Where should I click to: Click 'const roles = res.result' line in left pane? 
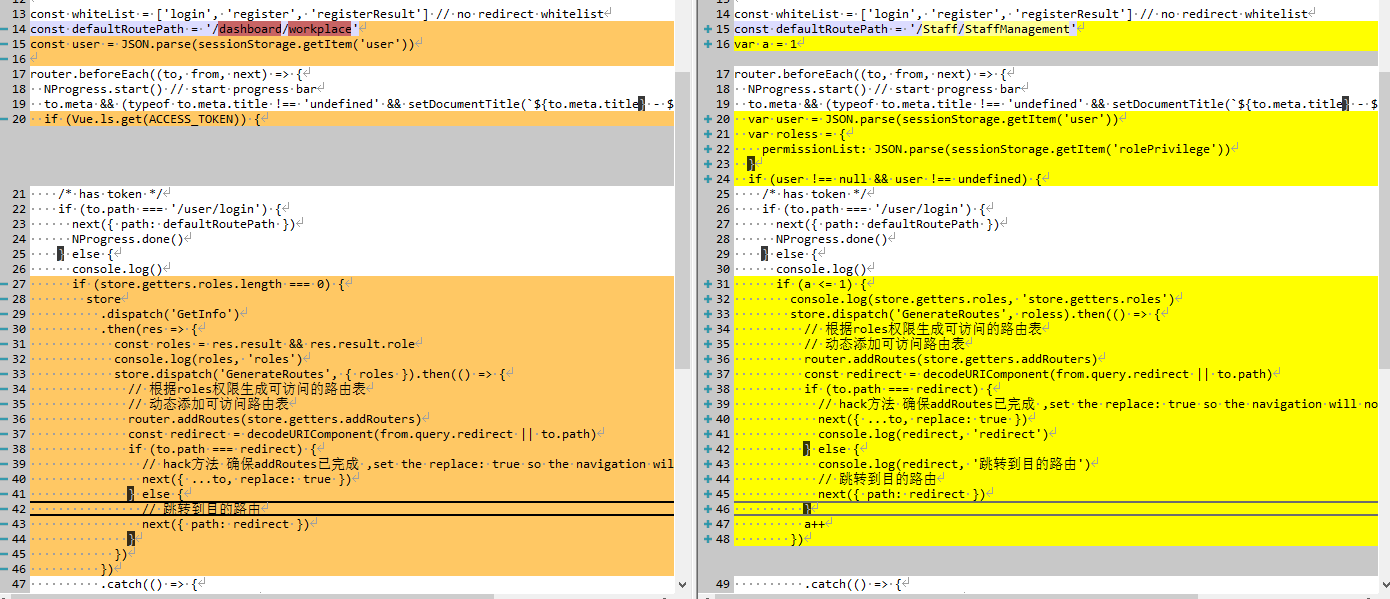[x=264, y=344]
